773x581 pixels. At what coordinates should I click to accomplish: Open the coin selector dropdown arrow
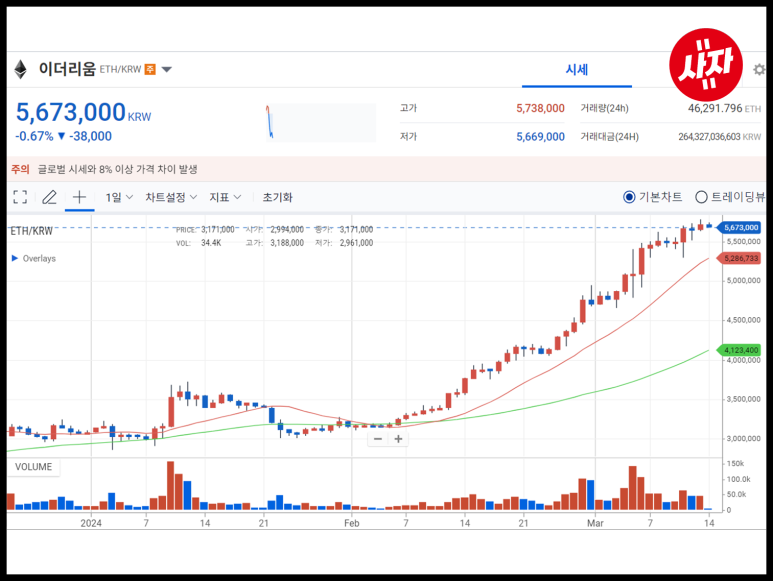167,69
